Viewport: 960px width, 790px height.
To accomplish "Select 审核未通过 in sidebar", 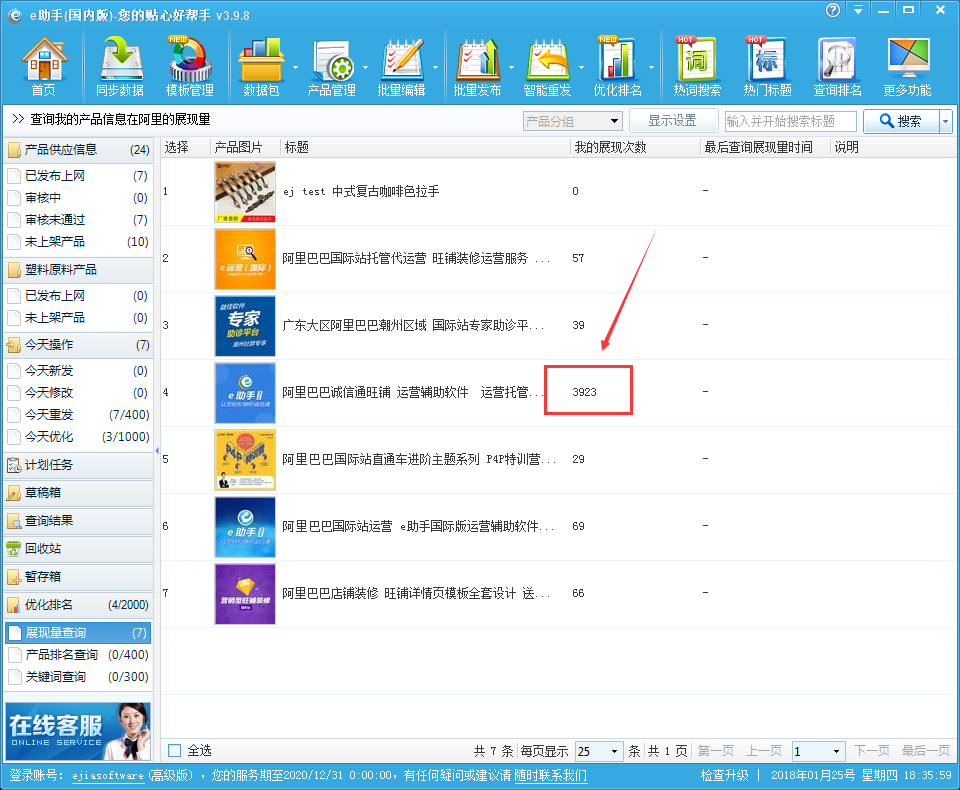I will point(78,220).
